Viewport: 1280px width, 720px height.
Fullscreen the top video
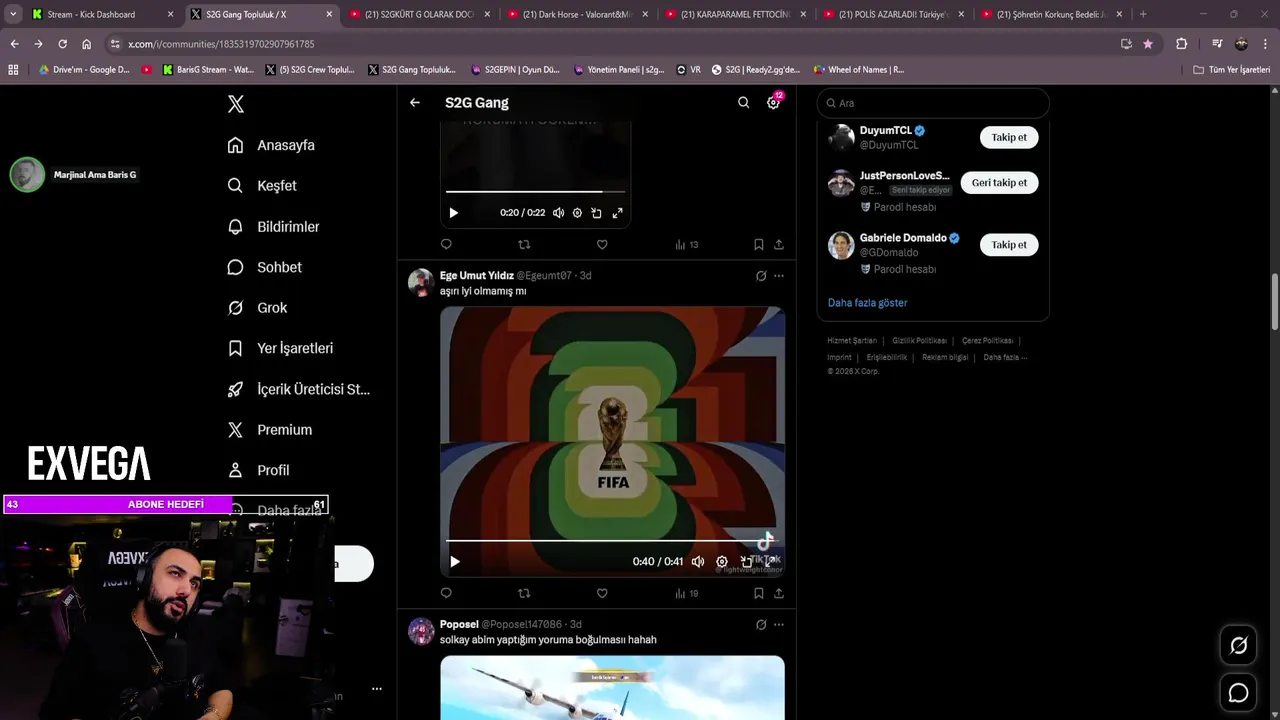click(617, 213)
